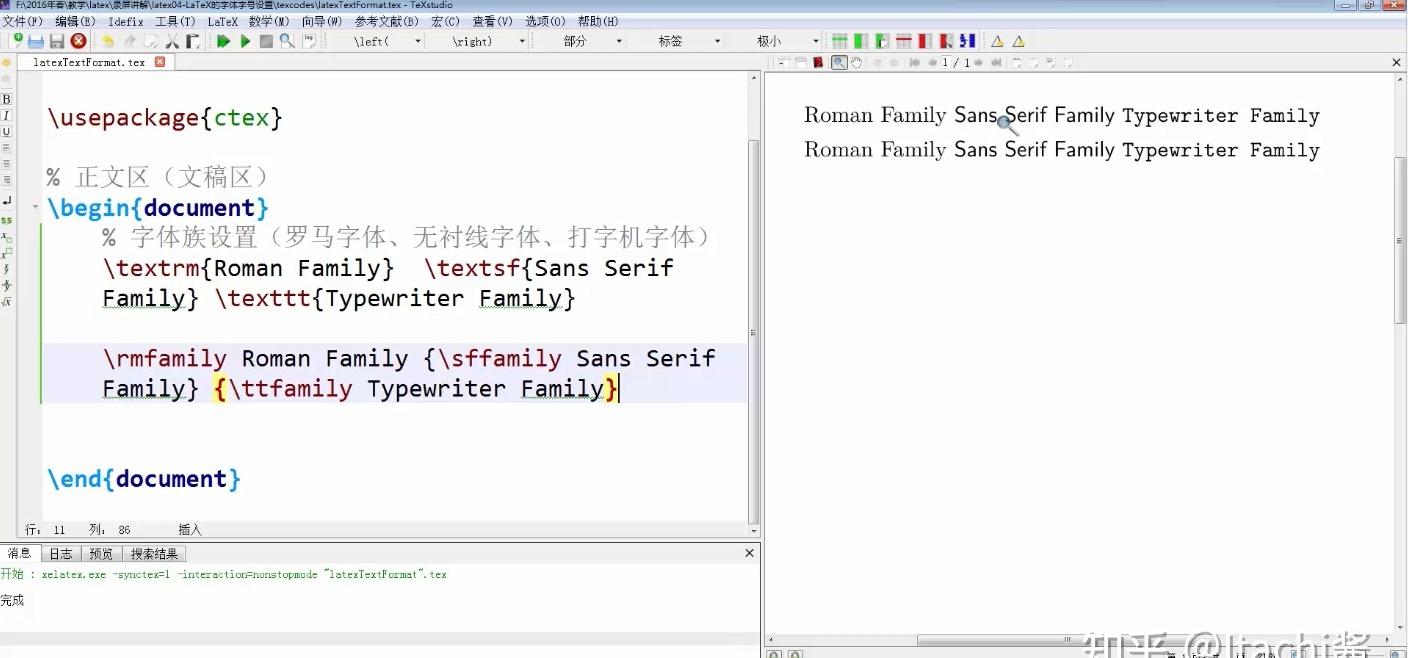
Task: Apply italic using the I sidebar icon
Action: [x=6, y=116]
